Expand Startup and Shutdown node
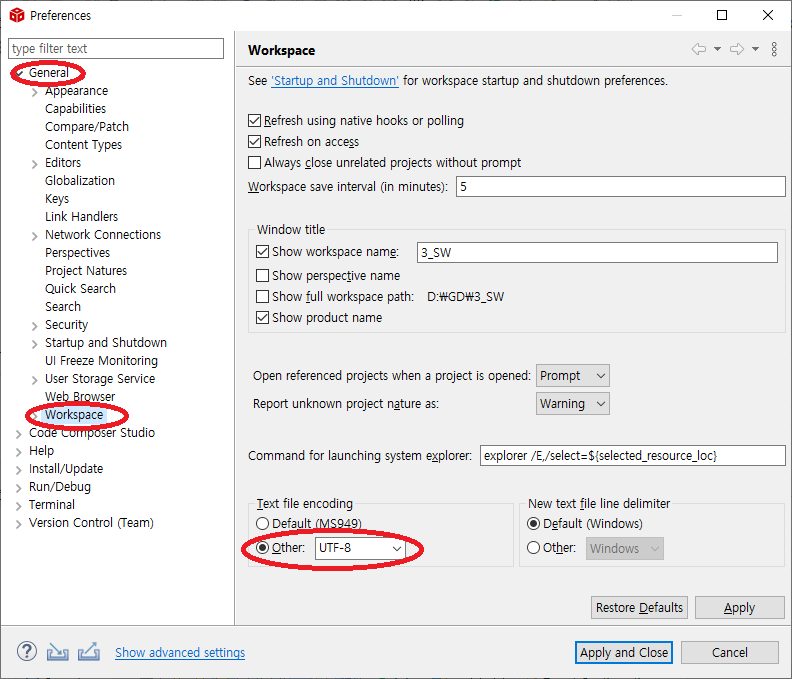This screenshot has width=792, height=679. point(34,344)
